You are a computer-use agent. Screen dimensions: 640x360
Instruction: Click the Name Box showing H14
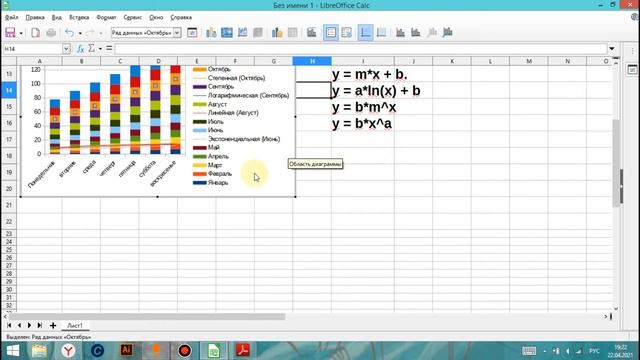click(33, 49)
